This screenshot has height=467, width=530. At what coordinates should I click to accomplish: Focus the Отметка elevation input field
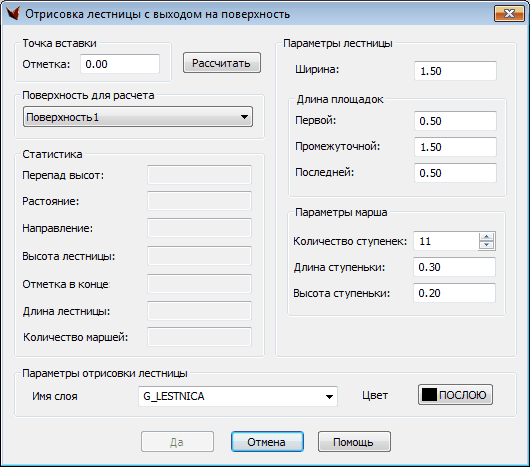(x=120, y=64)
